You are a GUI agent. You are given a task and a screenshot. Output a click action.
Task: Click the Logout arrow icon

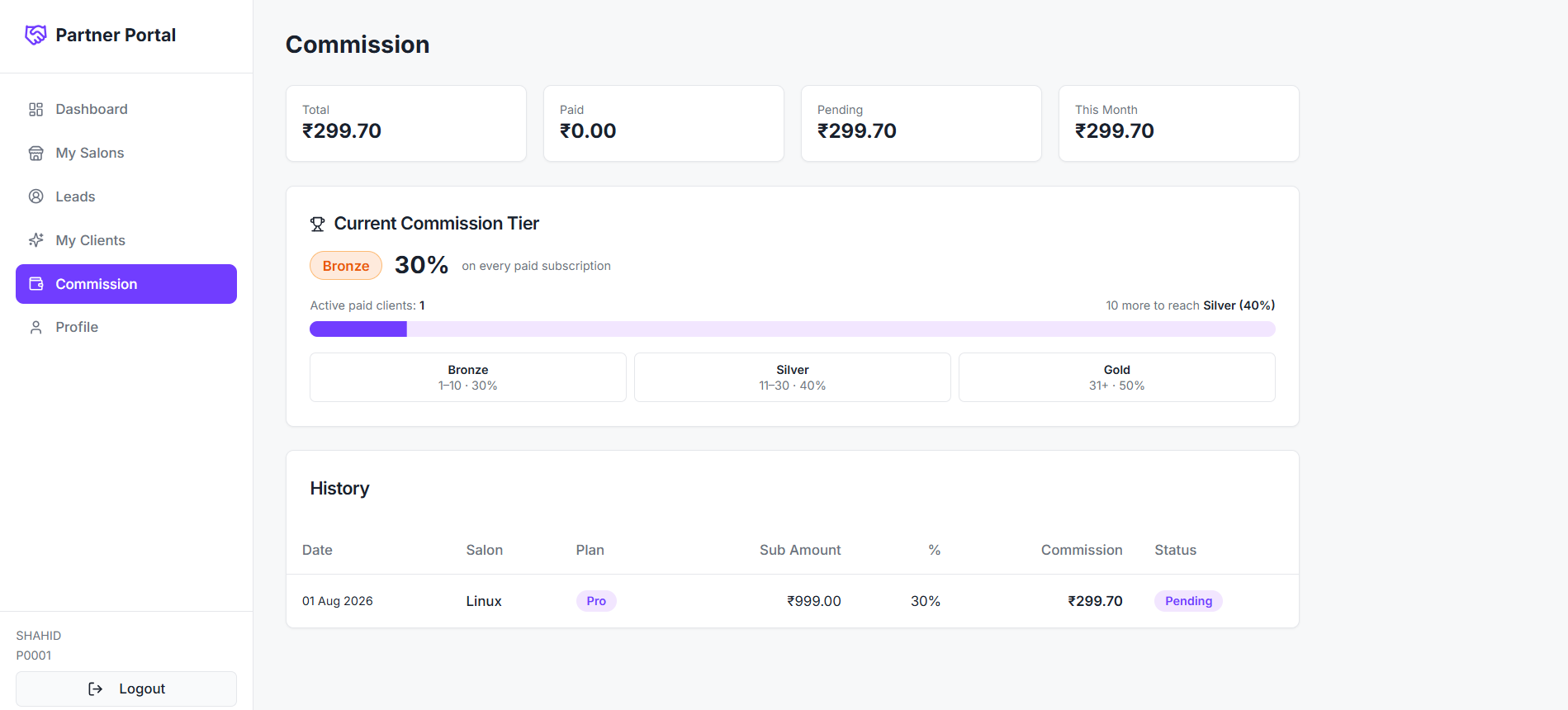[95, 689]
